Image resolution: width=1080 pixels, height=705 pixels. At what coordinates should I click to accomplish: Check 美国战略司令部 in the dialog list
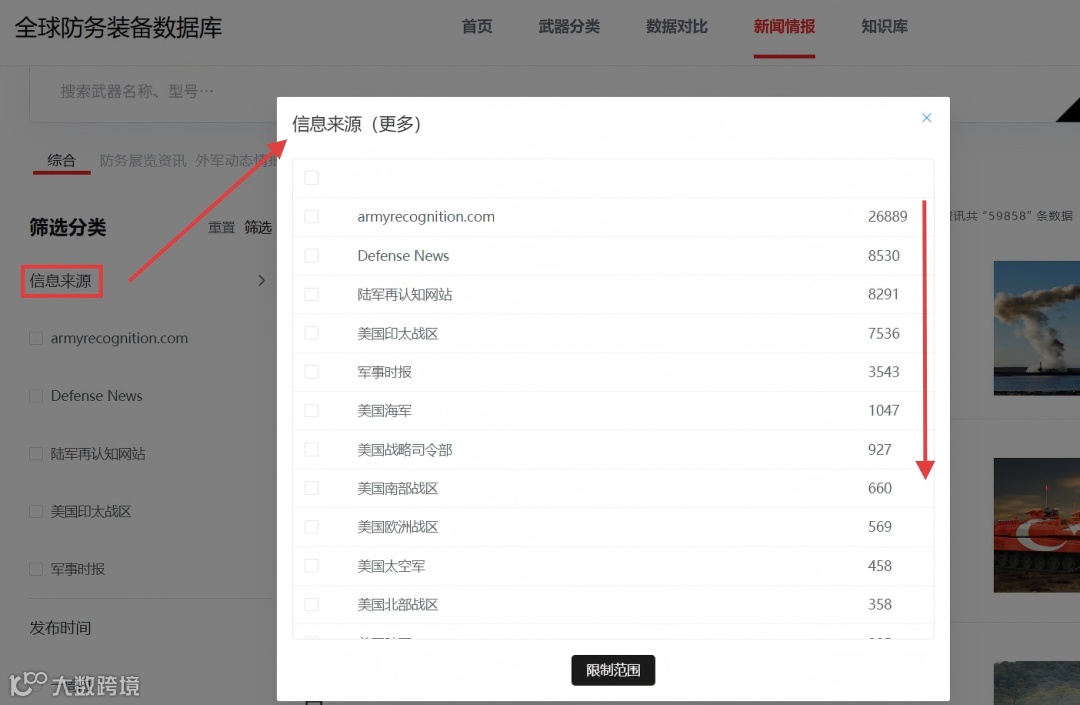coord(311,450)
